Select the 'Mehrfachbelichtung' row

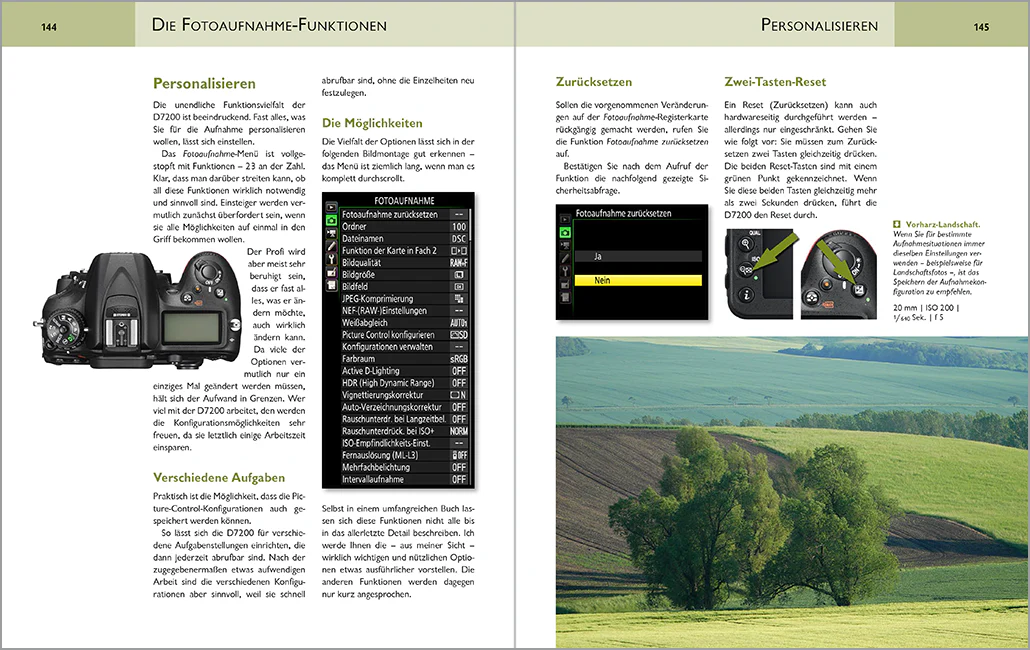pyautogui.click(x=404, y=467)
